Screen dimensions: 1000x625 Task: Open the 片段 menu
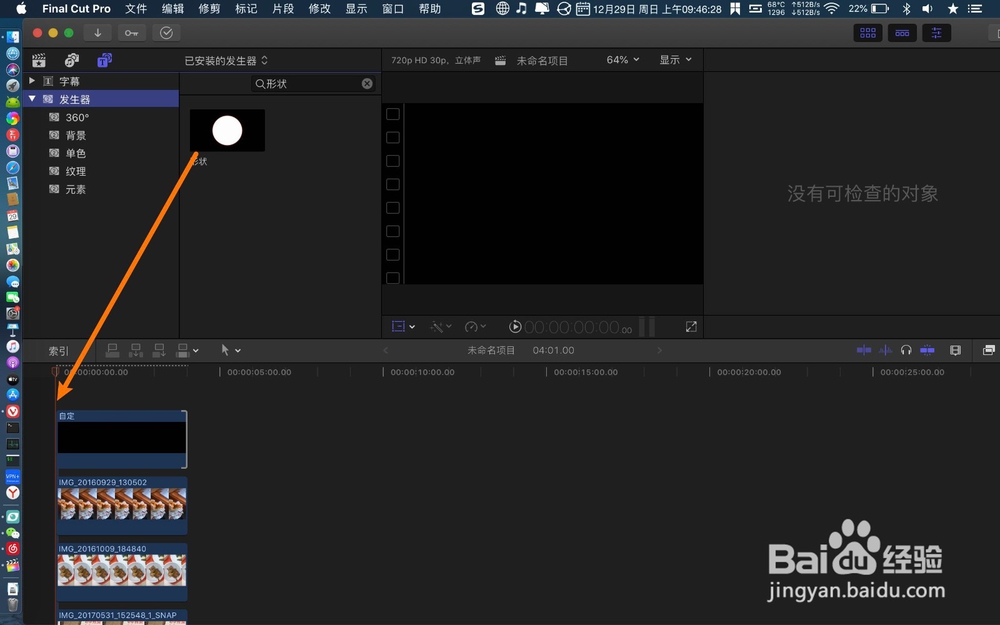pos(283,8)
